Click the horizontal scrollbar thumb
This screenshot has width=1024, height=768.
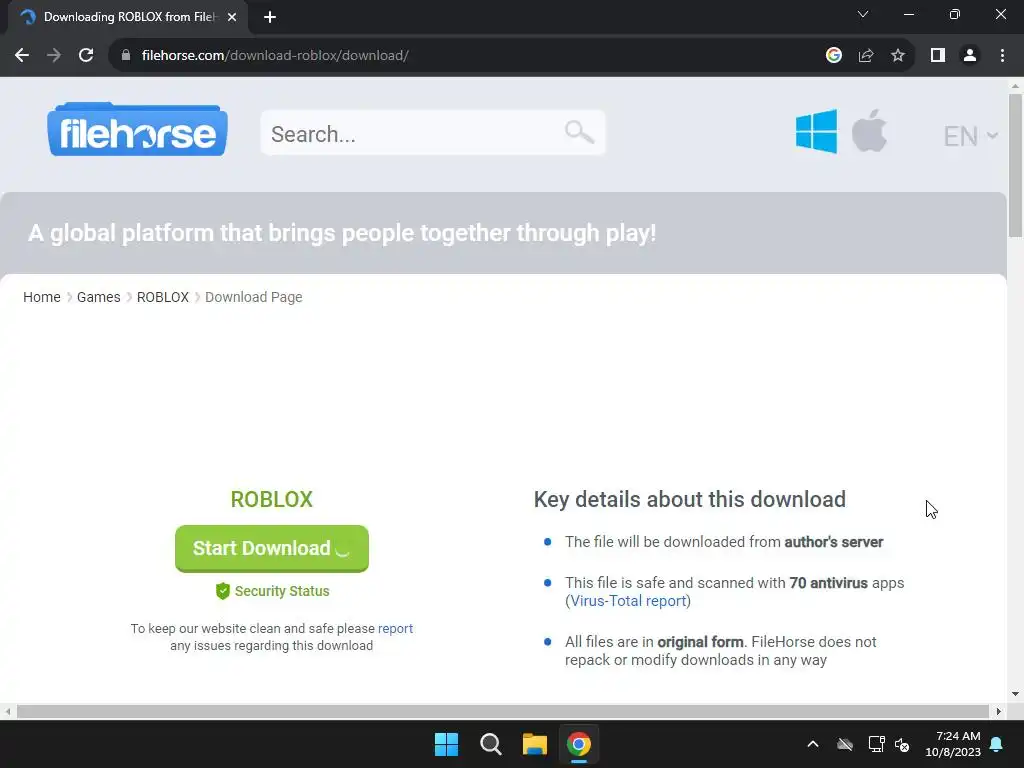(x=502, y=711)
